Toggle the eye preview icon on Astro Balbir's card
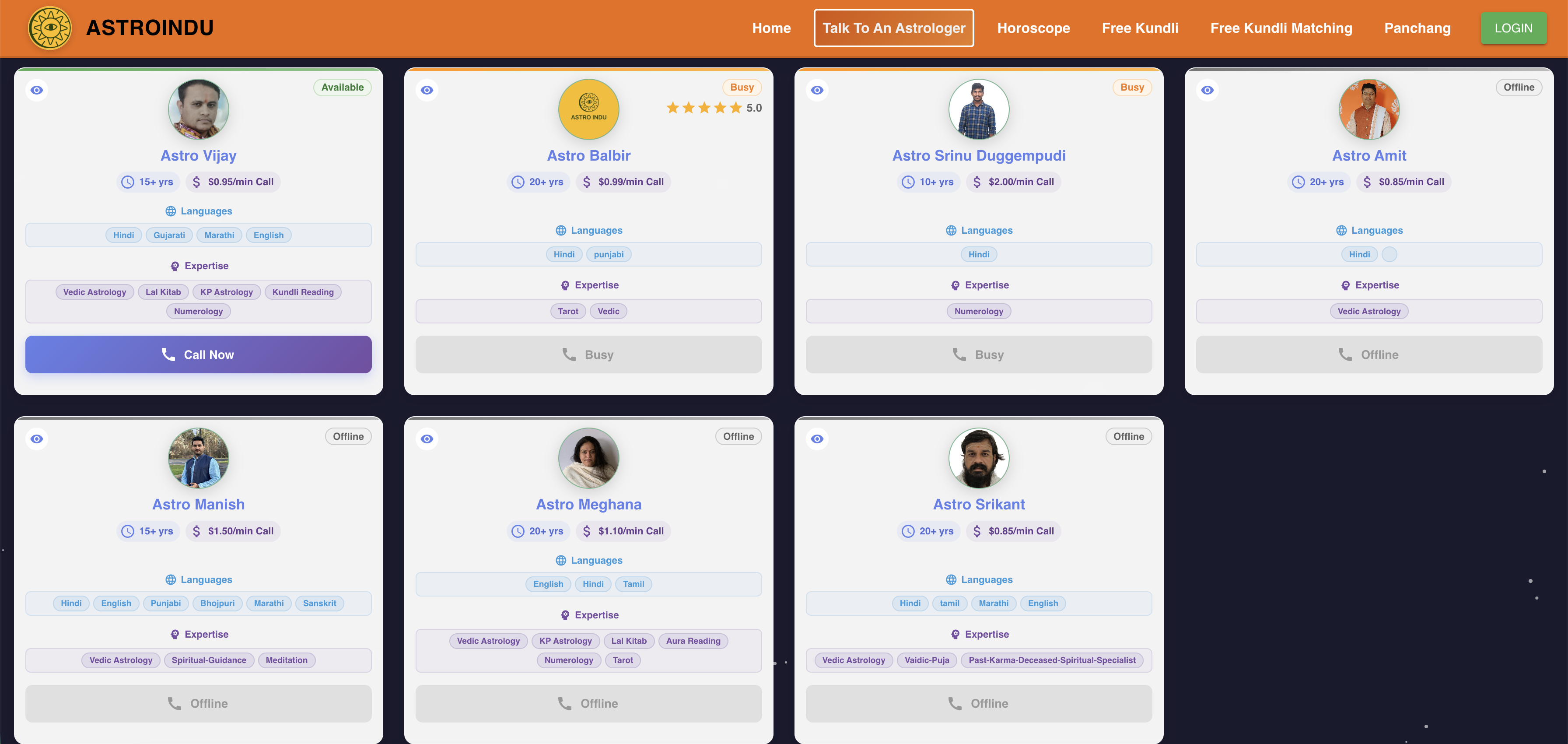The width and height of the screenshot is (1568, 744). point(427,90)
